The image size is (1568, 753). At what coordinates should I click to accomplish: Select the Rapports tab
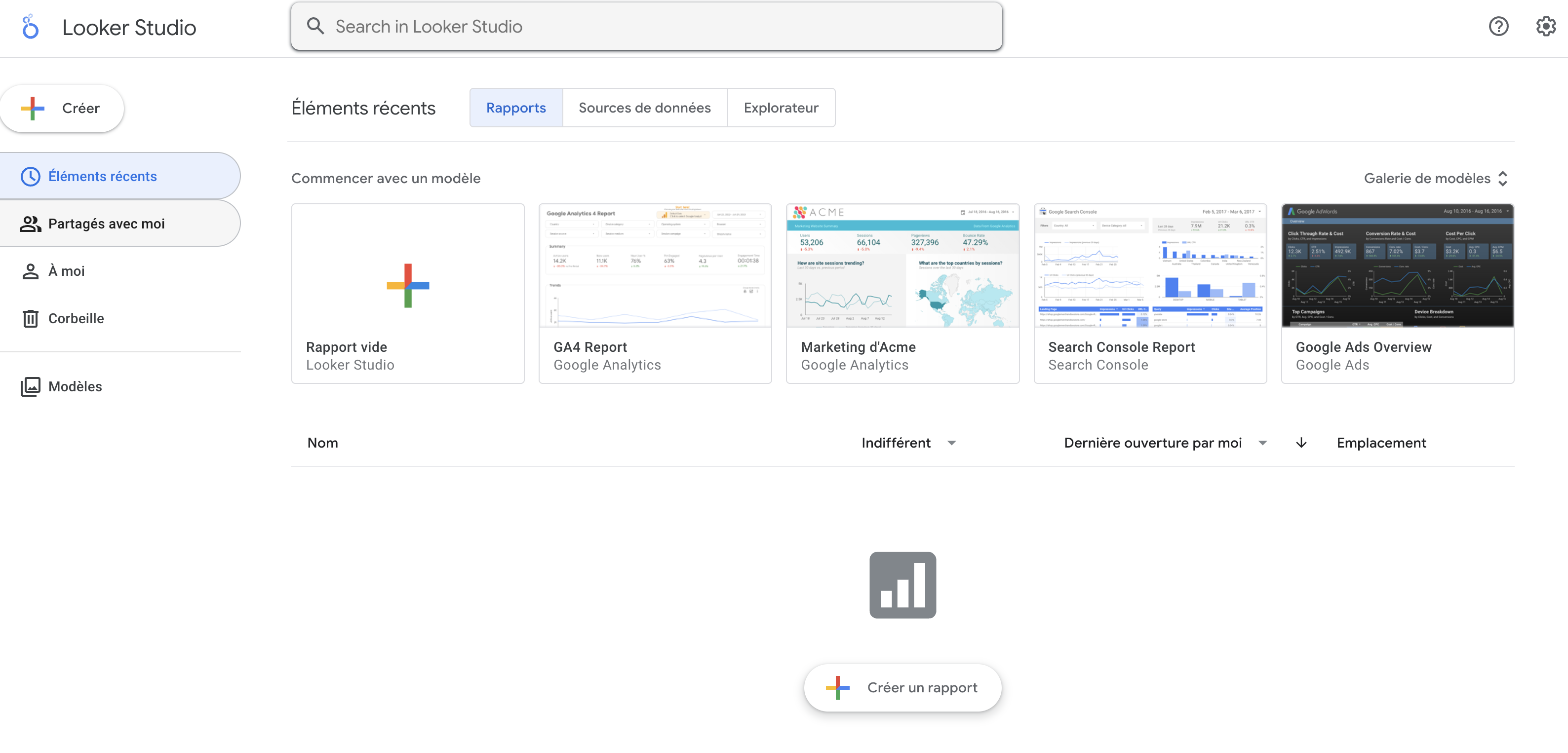515,108
